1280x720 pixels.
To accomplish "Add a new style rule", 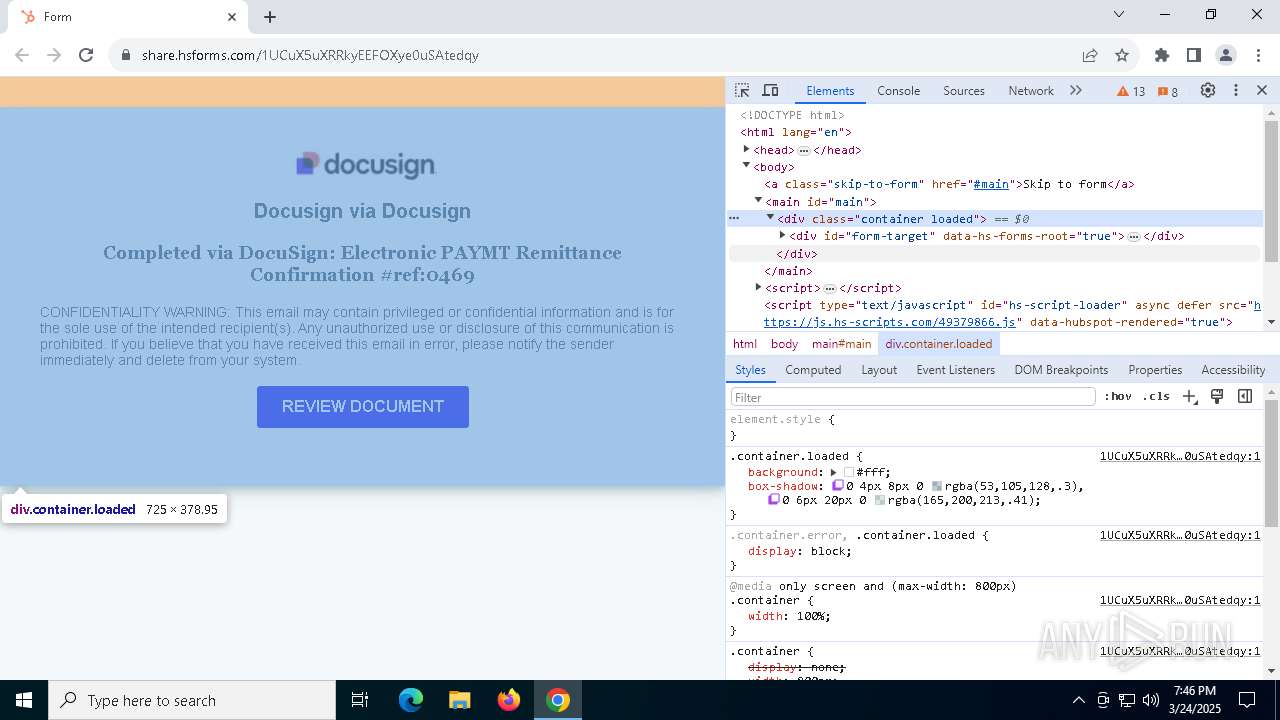I will [1189, 397].
